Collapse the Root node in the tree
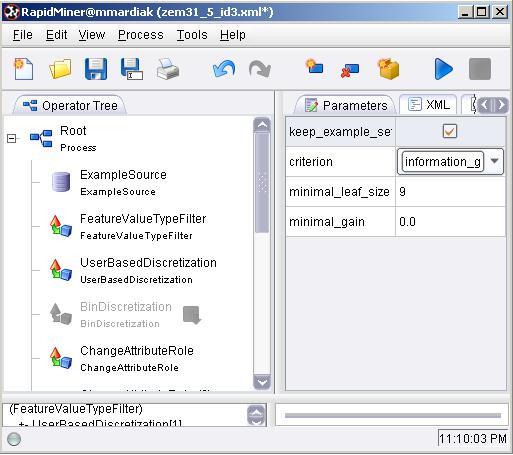The height and width of the screenshot is (455, 513). [11, 138]
